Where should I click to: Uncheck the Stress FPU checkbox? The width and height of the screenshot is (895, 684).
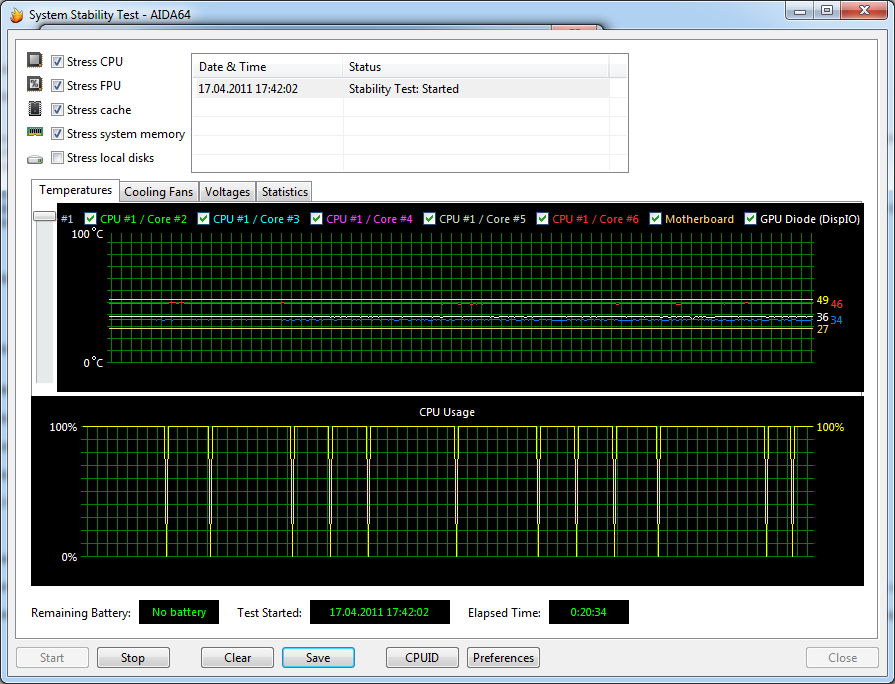click(57, 86)
